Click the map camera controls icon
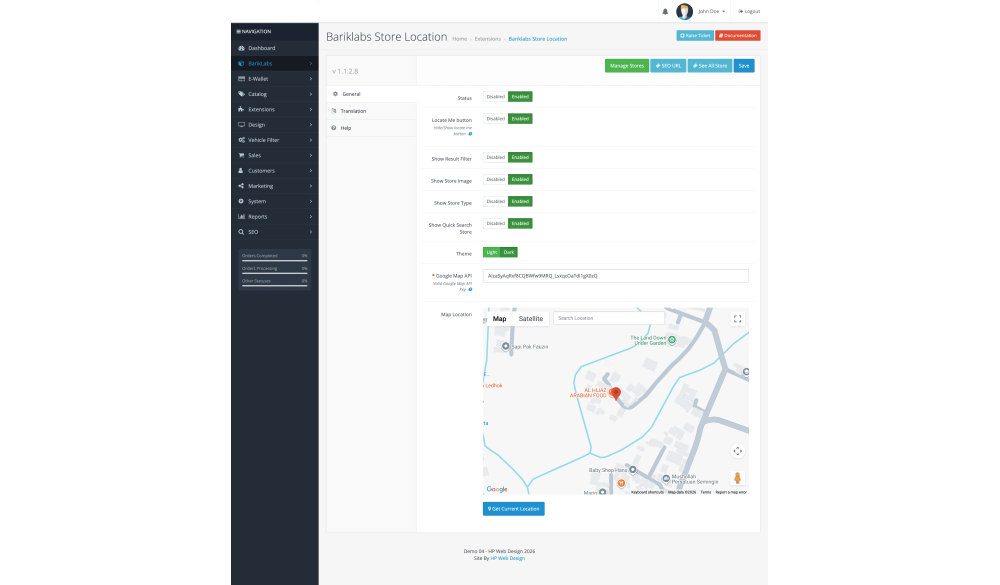This screenshot has height=585, width=1000. pyautogui.click(x=737, y=451)
